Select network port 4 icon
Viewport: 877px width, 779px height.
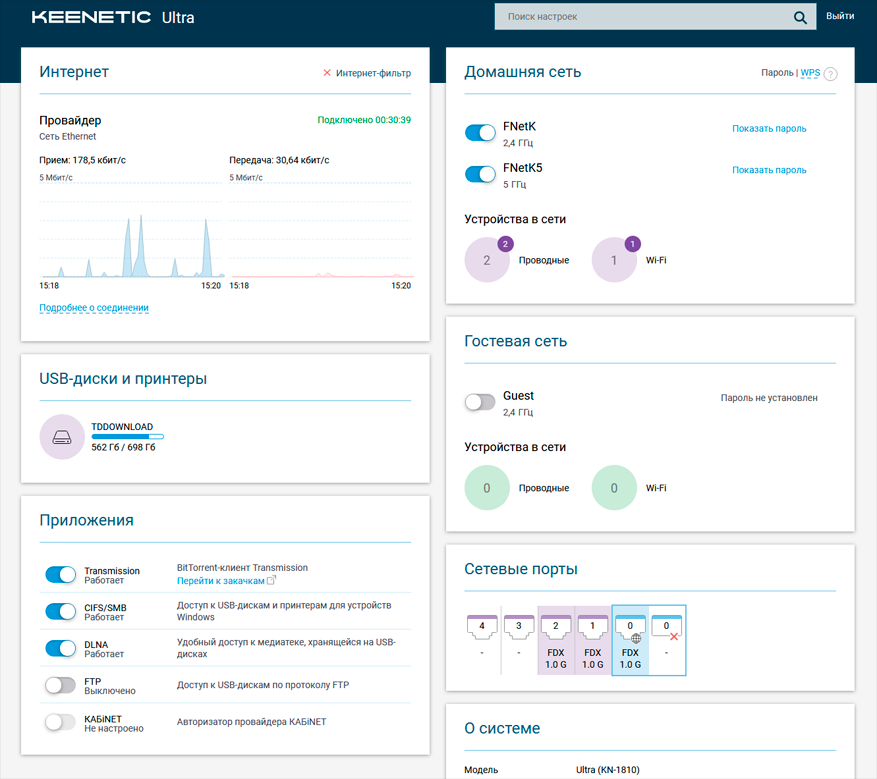482,627
